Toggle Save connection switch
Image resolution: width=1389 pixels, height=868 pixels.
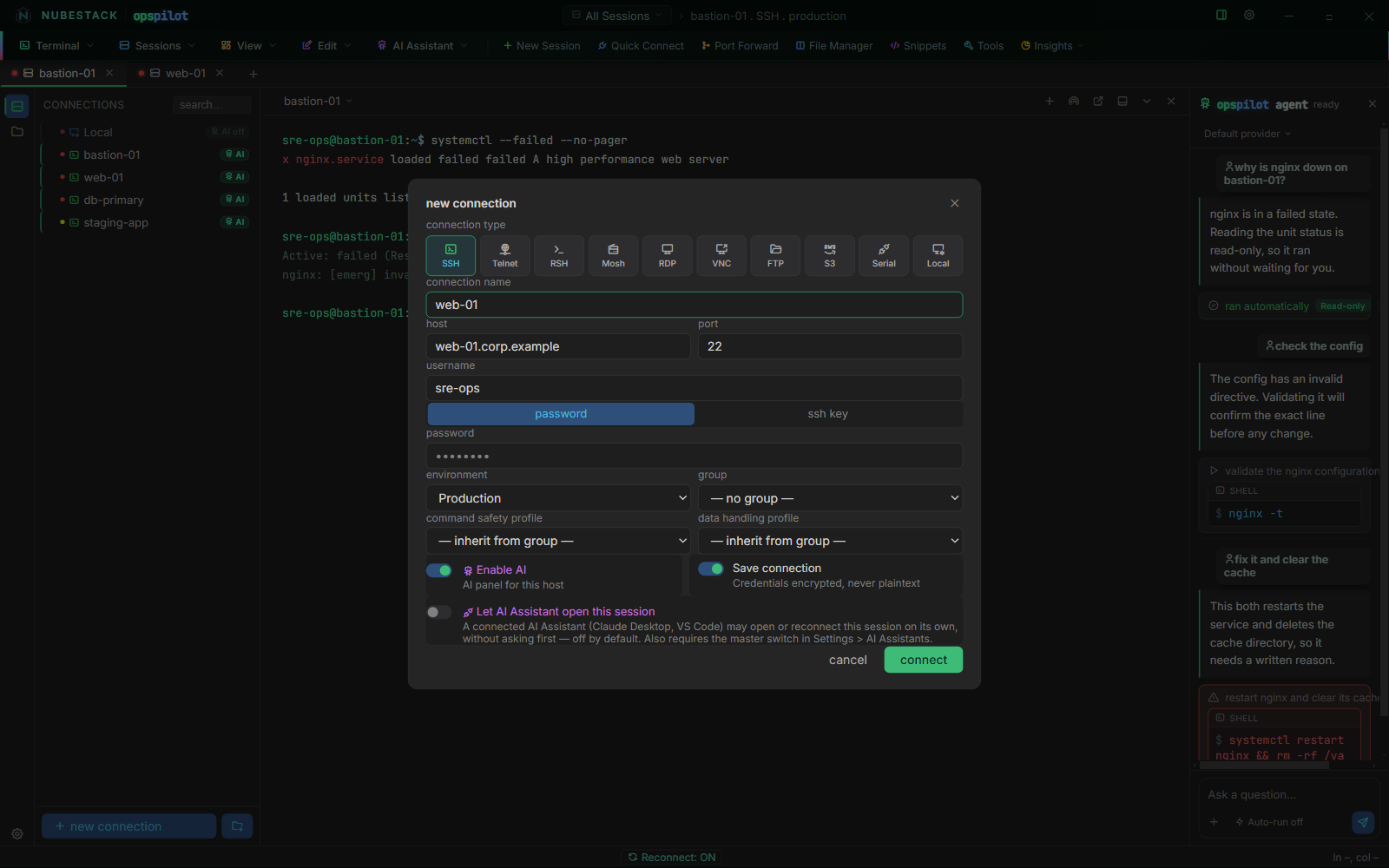[711, 569]
